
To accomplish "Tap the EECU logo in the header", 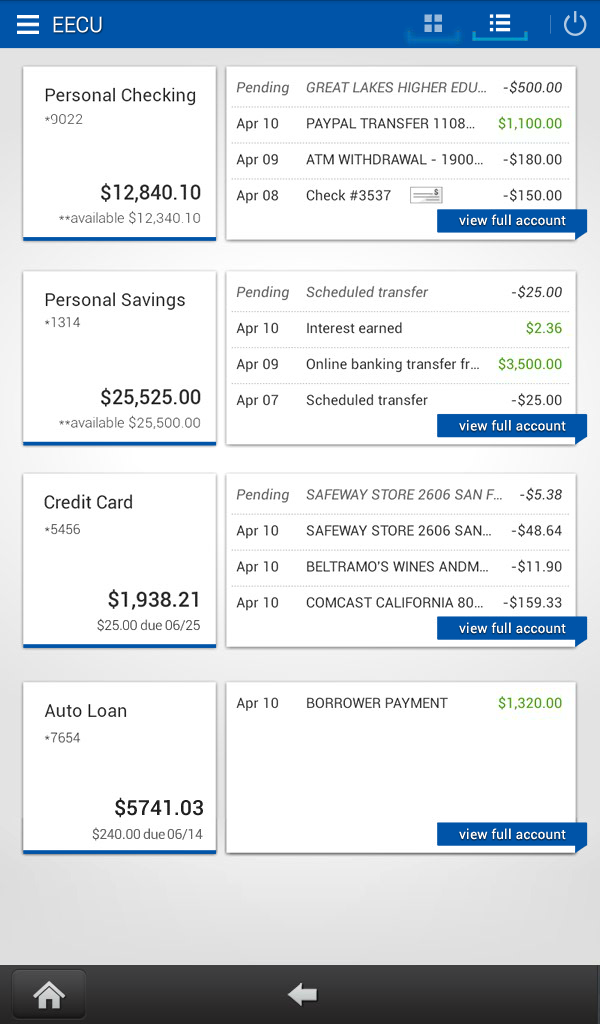I will tap(75, 24).
